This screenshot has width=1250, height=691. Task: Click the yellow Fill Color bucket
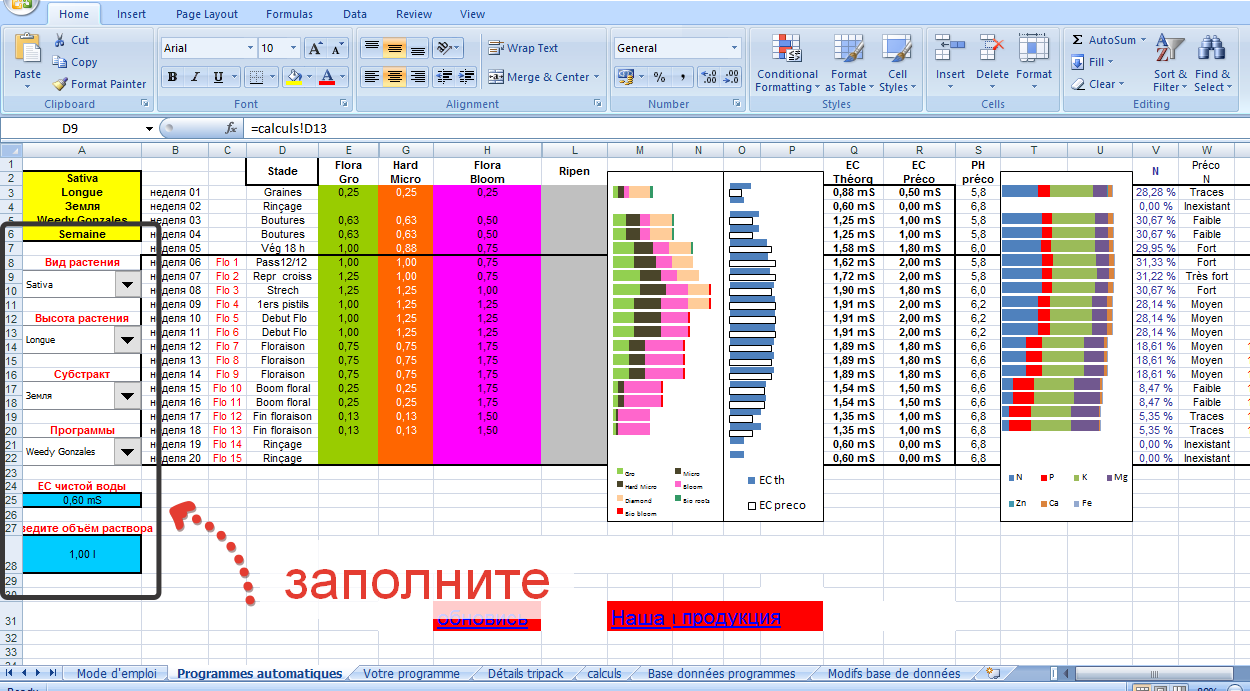(293, 77)
